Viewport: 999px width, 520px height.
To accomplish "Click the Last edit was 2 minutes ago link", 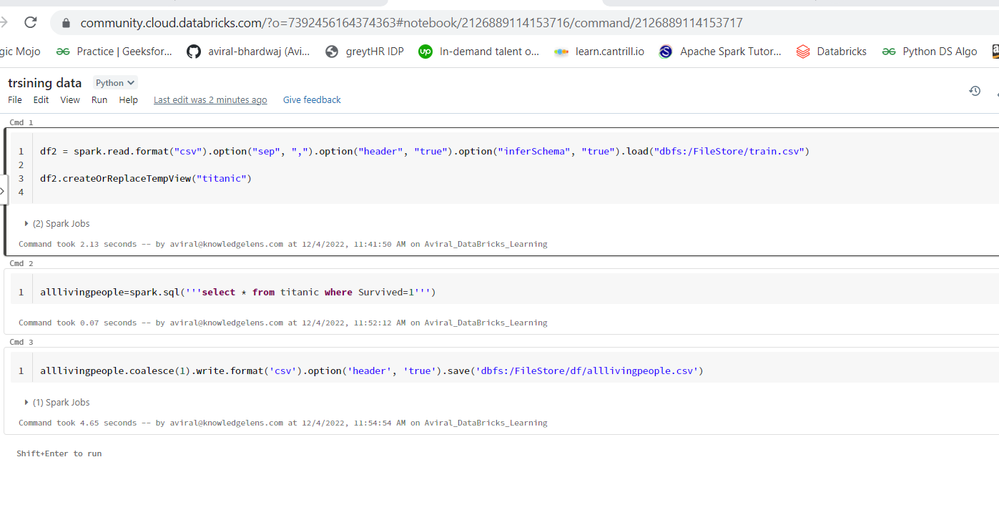I will click(x=210, y=100).
